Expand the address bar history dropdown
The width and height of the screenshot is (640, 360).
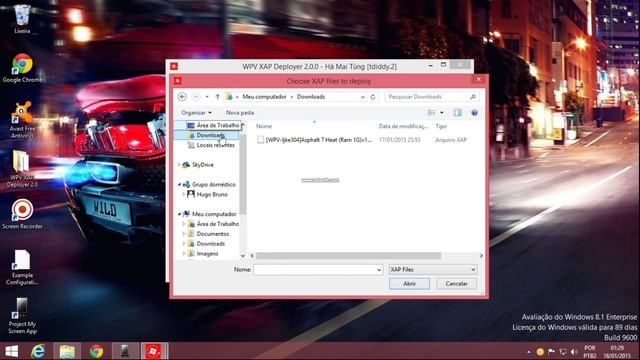362,97
